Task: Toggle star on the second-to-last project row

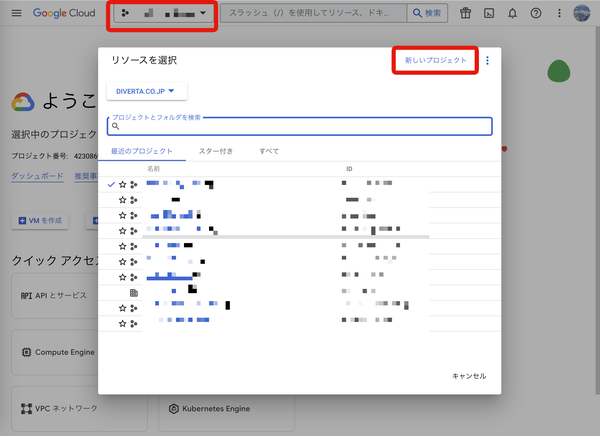Action: (x=122, y=308)
